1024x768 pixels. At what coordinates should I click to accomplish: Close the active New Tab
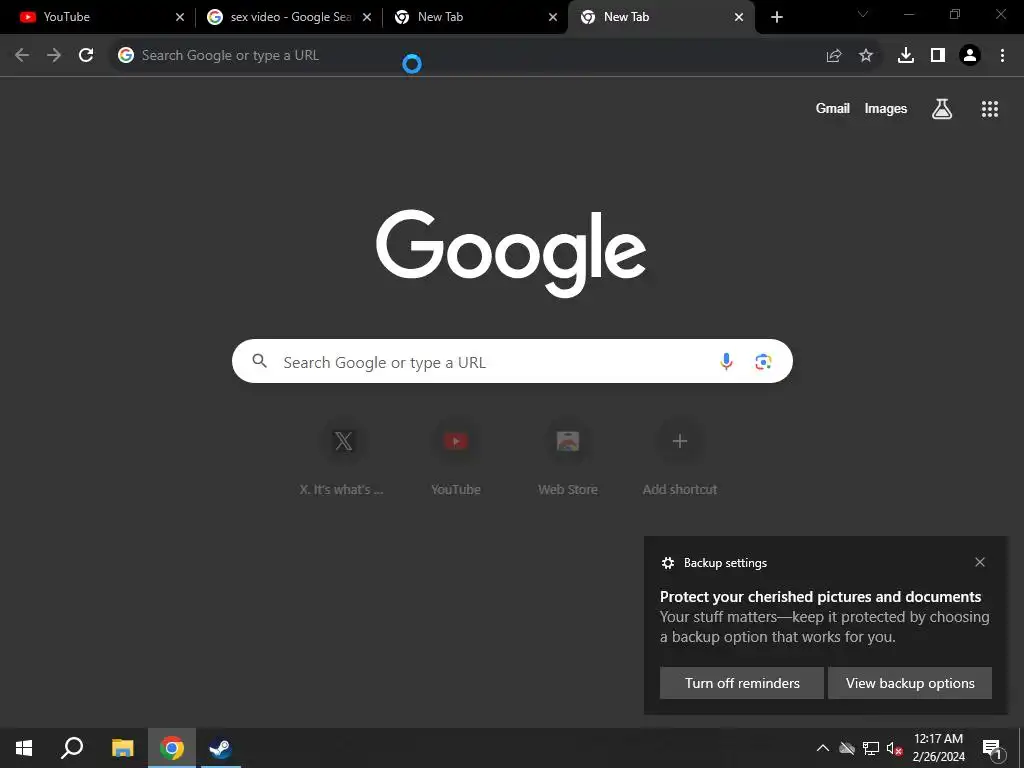pos(739,17)
